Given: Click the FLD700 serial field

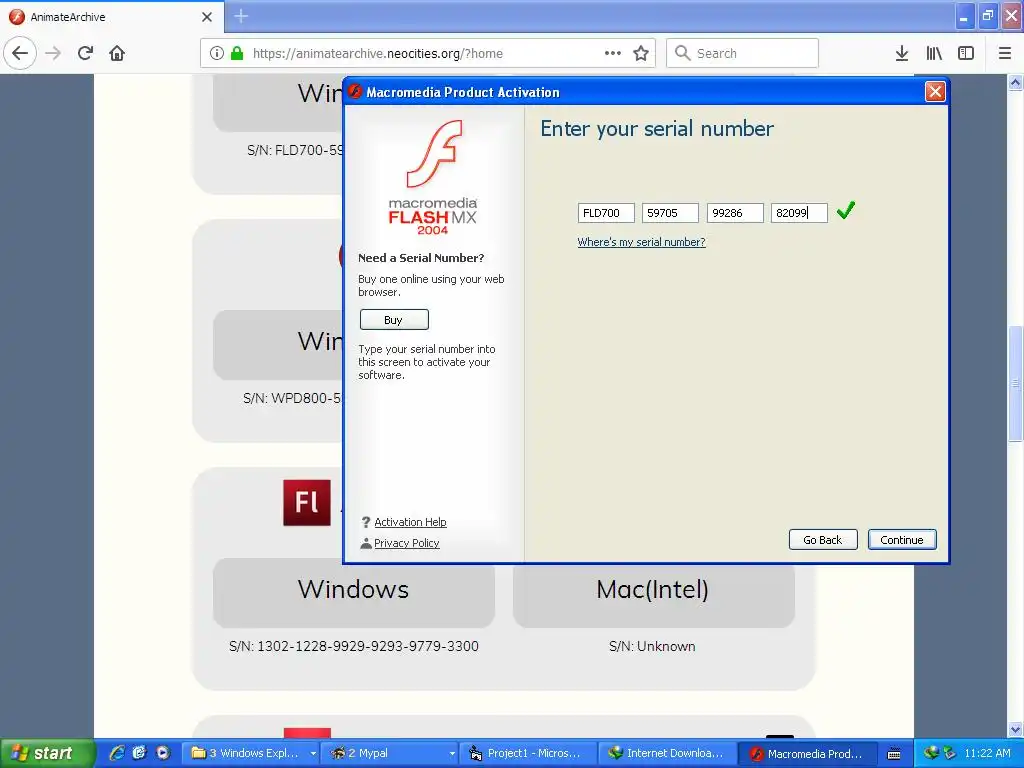Looking at the screenshot, I should pos(606,213).
